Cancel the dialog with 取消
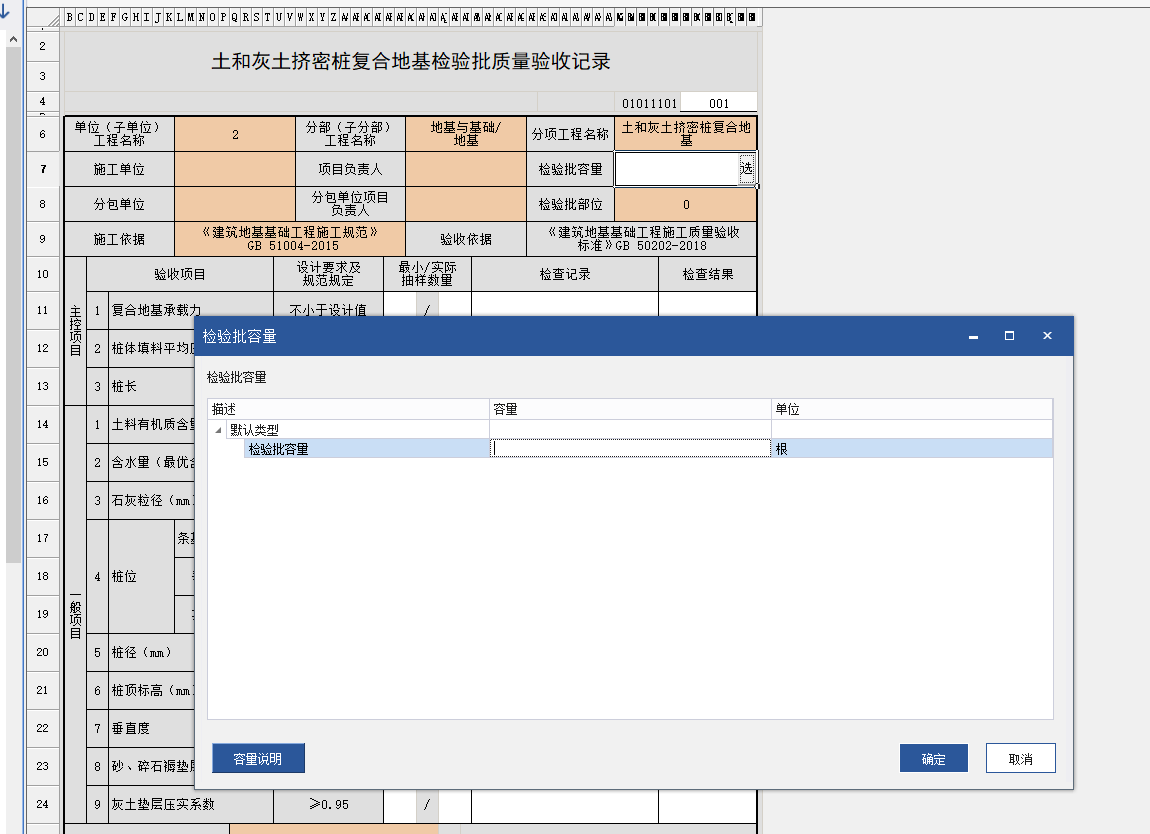The height and width of the screenshot is (834, 1150). [x=1020, y=758]
